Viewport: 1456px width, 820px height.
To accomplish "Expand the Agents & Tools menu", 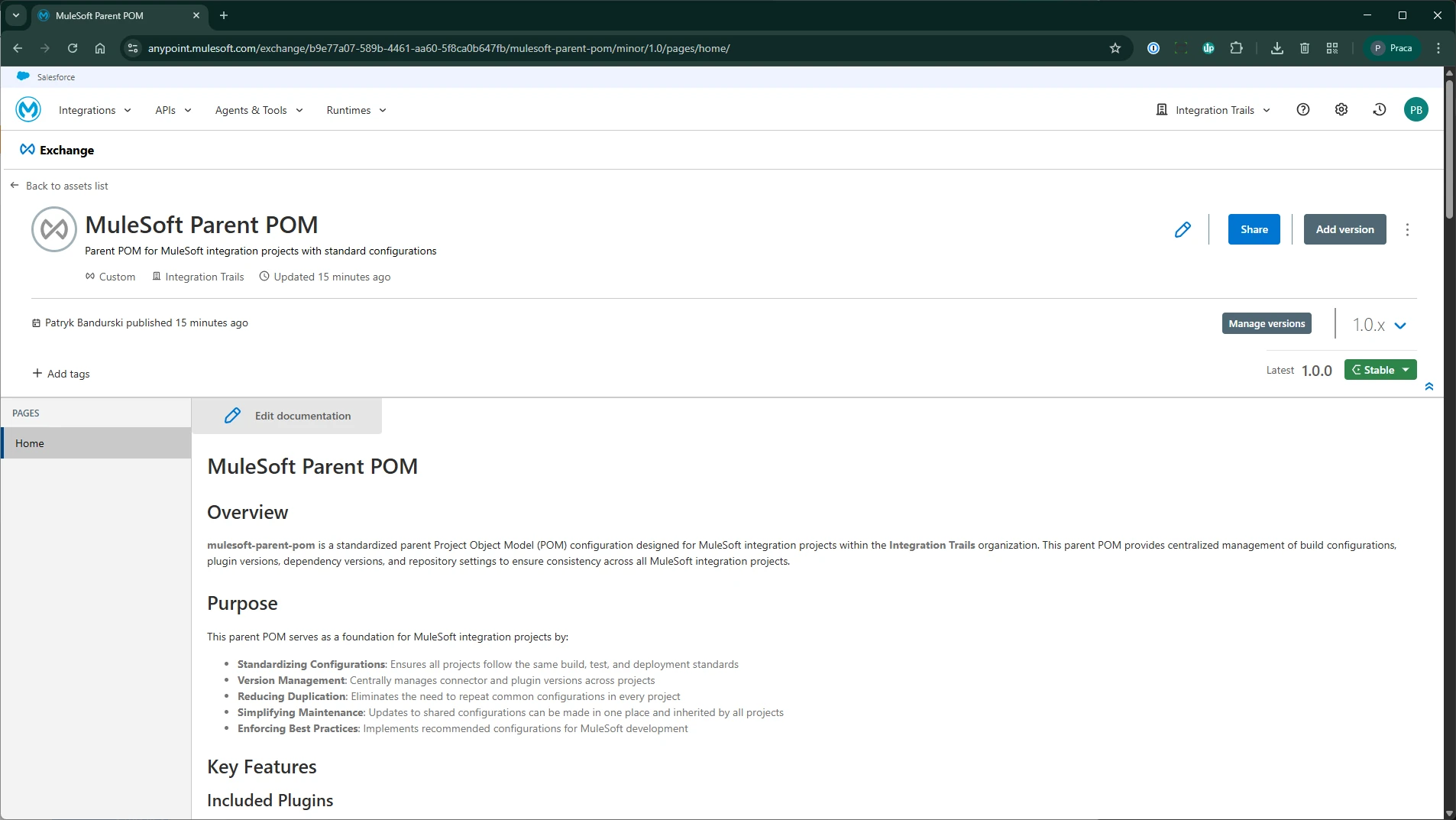I will pyautogui.click(x=259, y=110).
